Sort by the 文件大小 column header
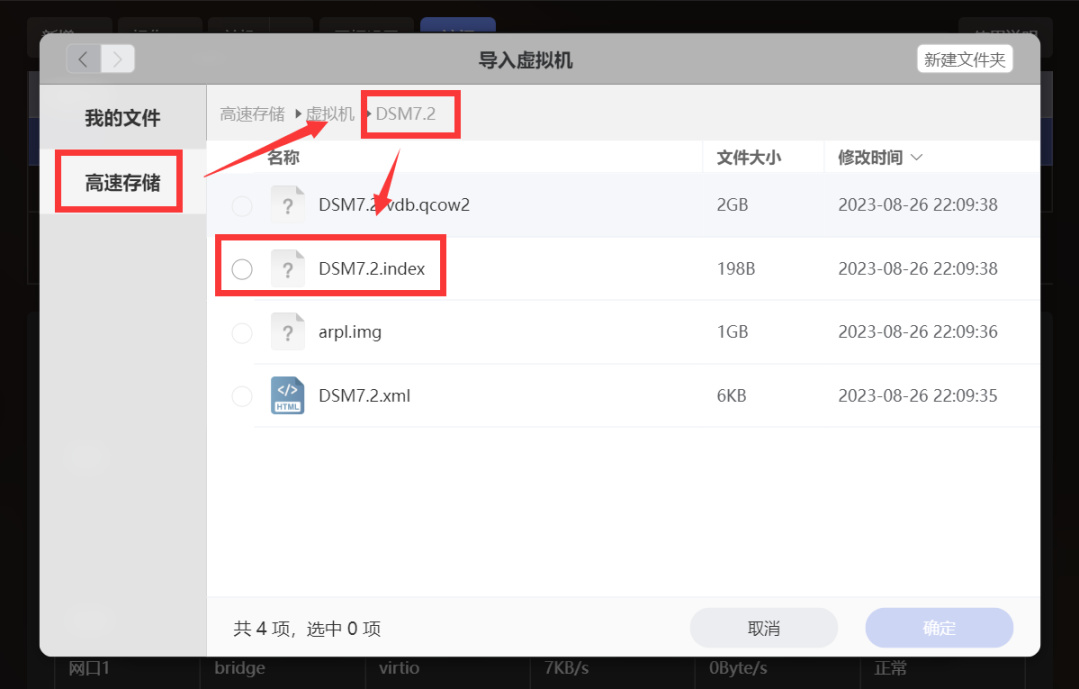The height and width of the screenshot is (689, 1079). click(x=749, y=158)
